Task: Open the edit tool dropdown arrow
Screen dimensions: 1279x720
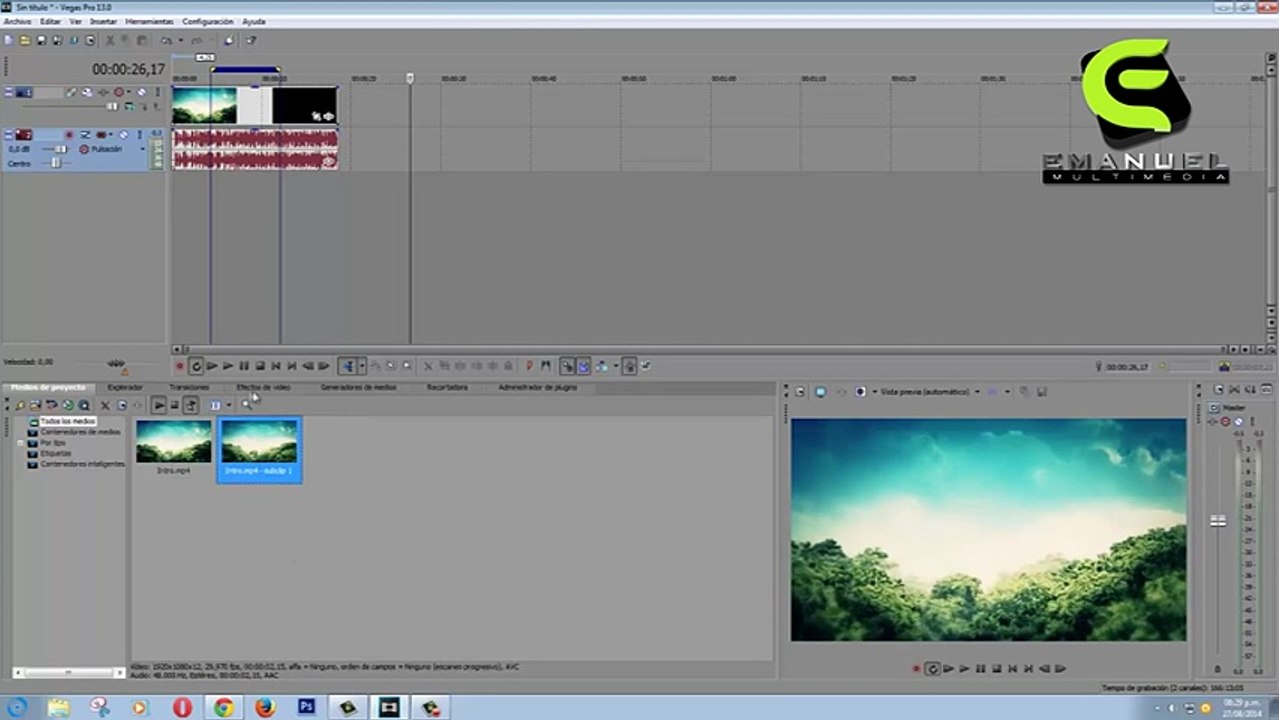Action: (362, 367)
